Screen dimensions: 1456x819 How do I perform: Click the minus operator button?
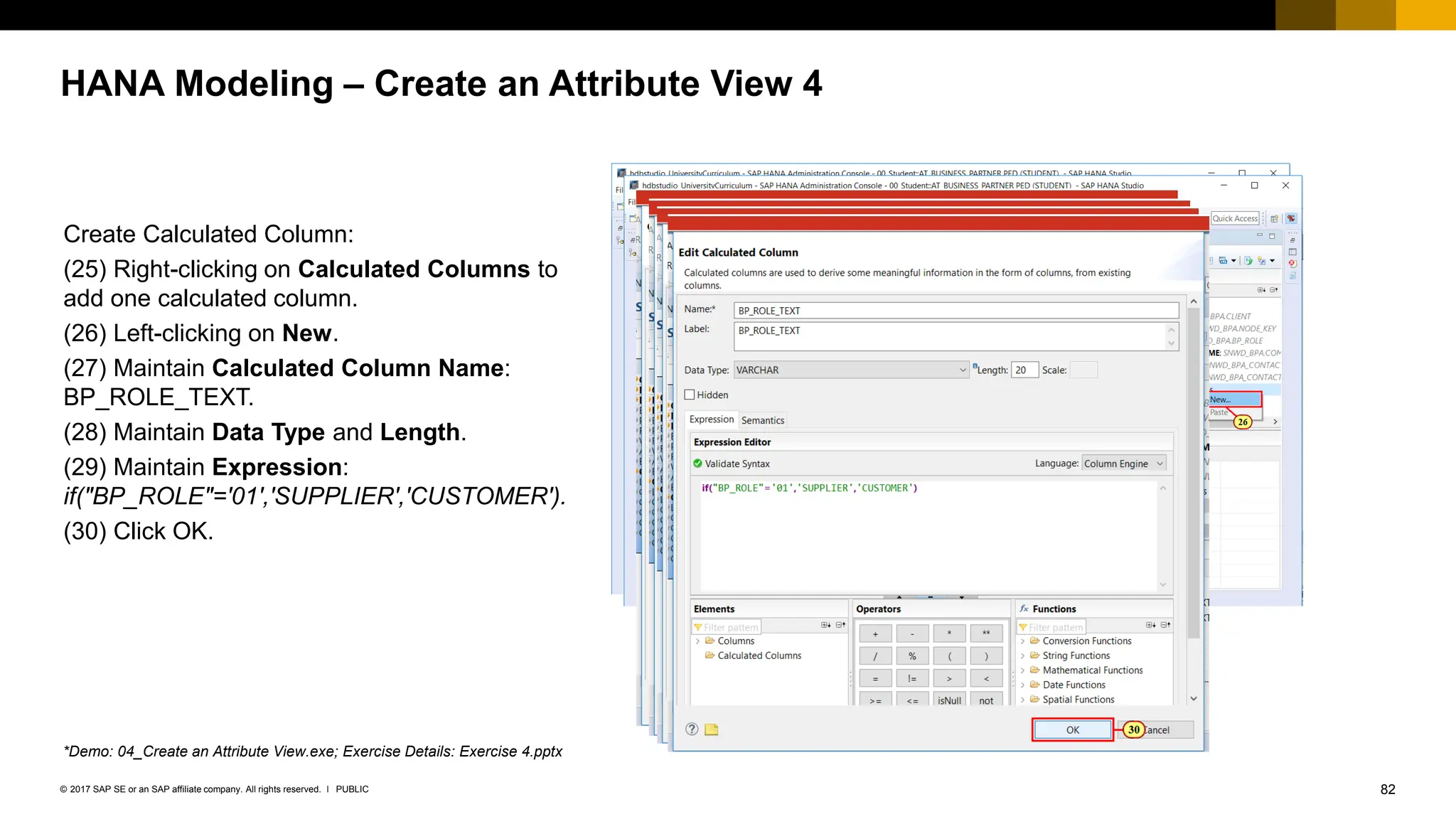pos(912,633)
